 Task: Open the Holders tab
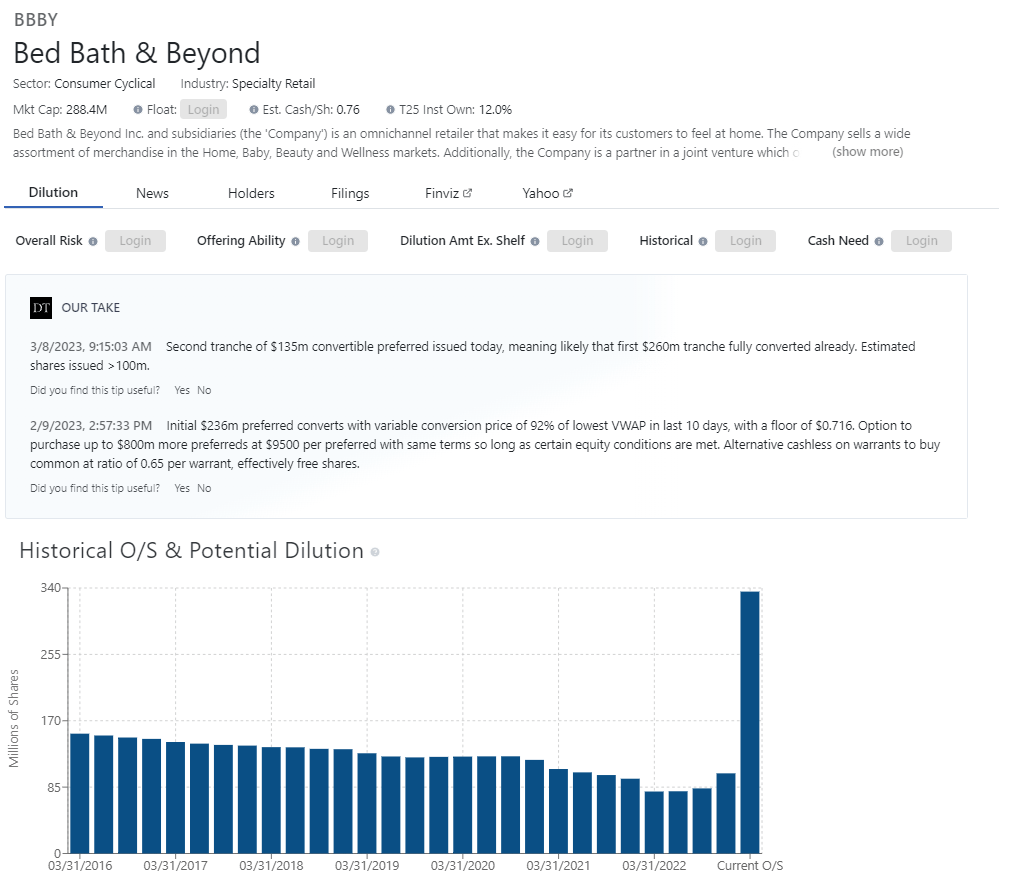click(x=251, y=193)
